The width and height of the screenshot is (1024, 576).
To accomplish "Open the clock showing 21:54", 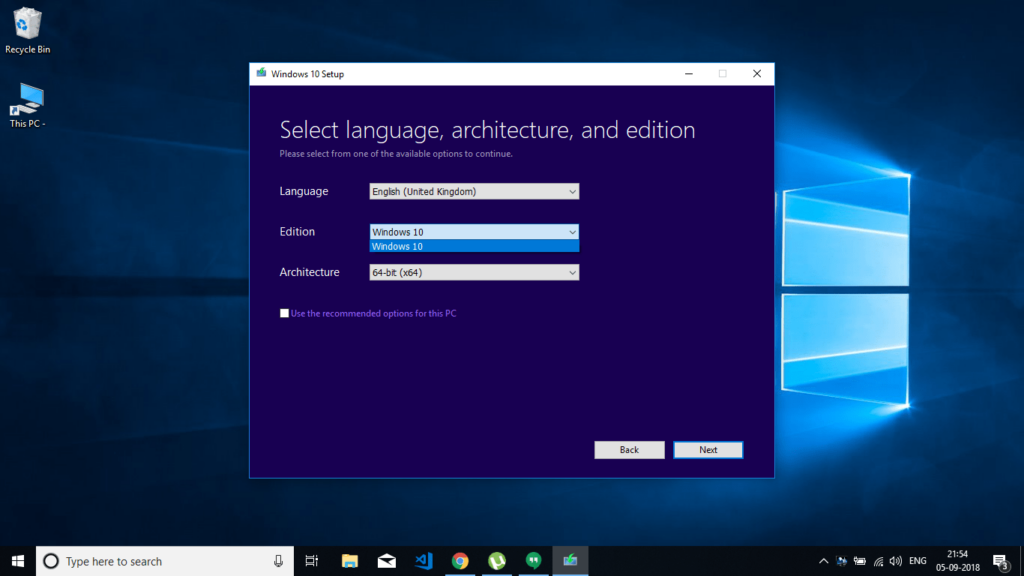I will [957, 561].
